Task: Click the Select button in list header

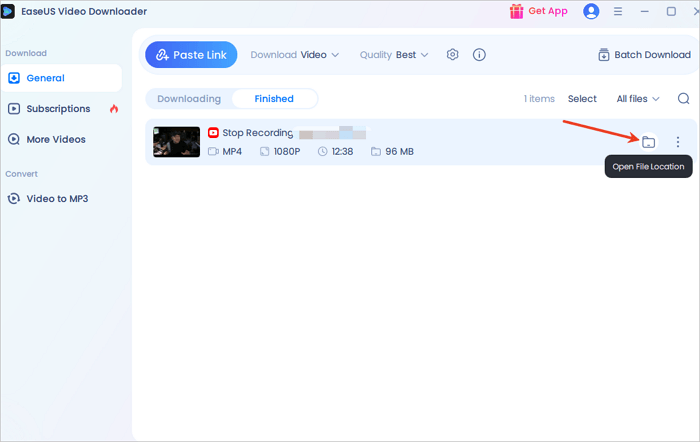Action: pos(582,99)
